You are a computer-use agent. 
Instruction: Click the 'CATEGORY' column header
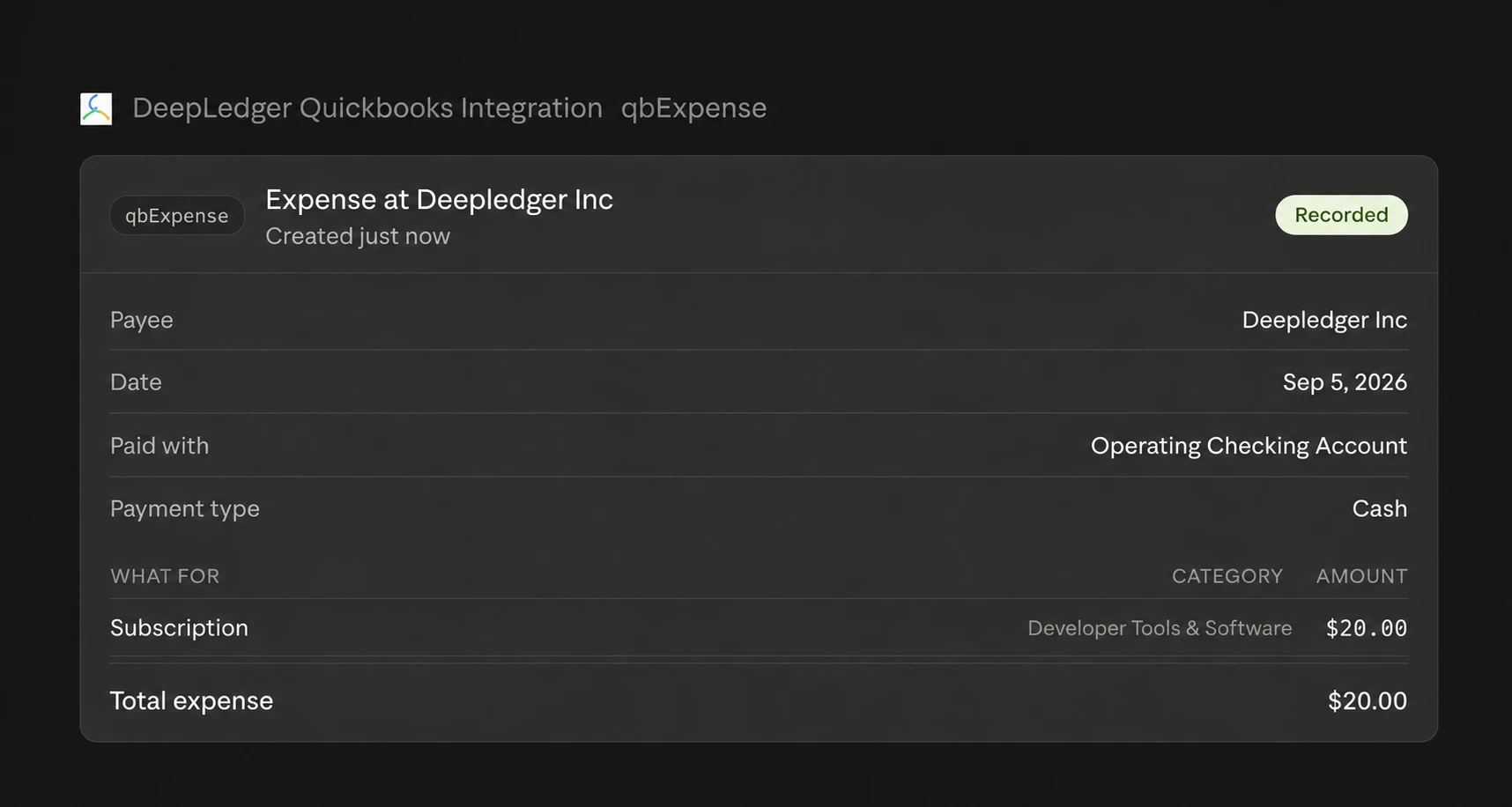pos(1227,576)
